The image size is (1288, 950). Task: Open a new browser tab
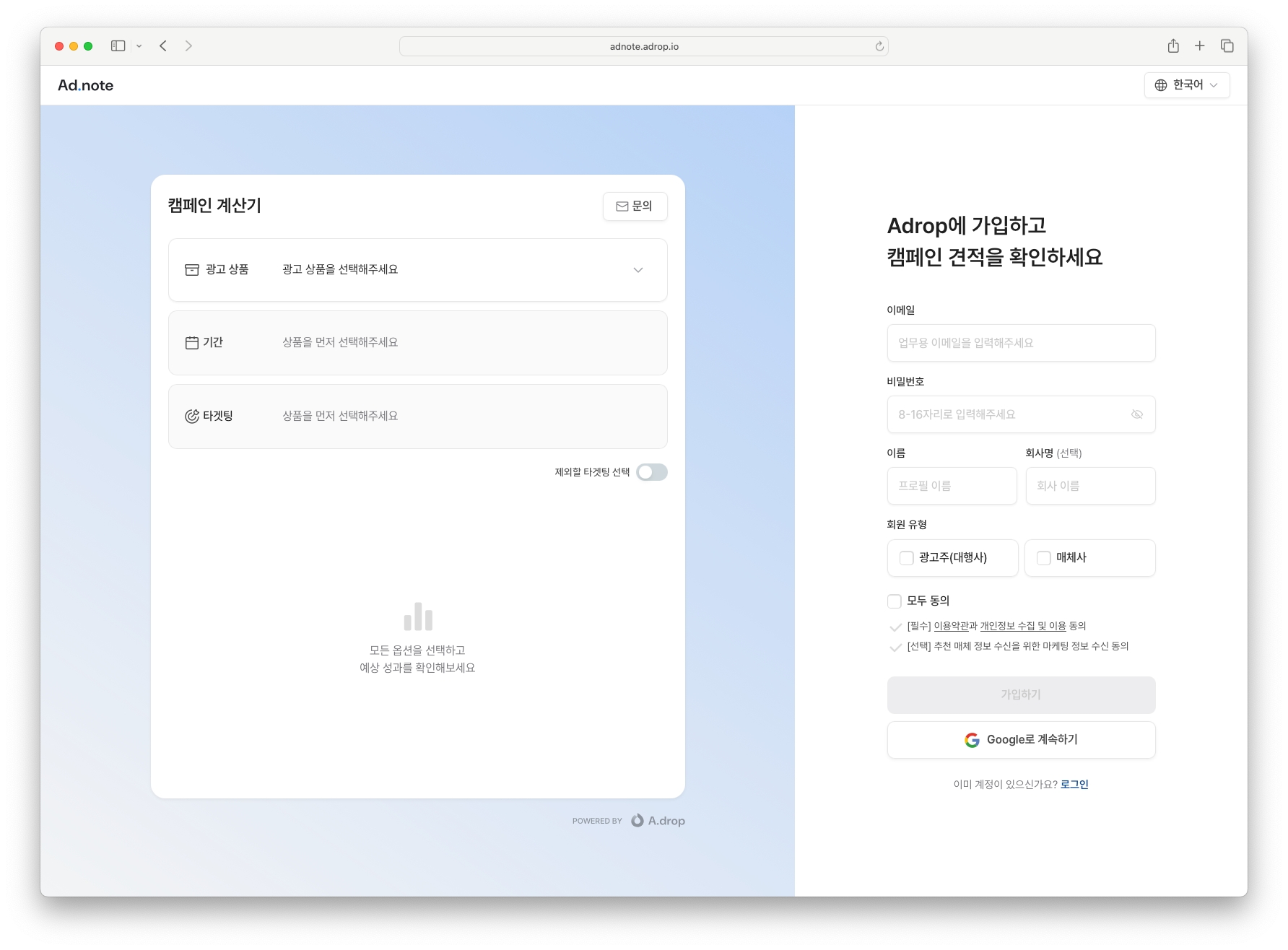click(x=1199, y=46)
